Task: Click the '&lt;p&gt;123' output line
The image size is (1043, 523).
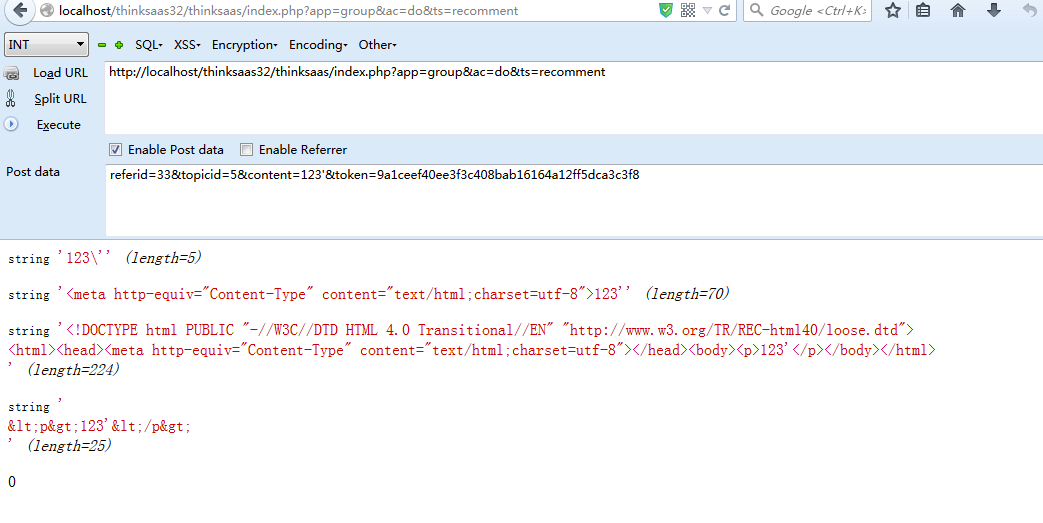Action: point(99,426)
